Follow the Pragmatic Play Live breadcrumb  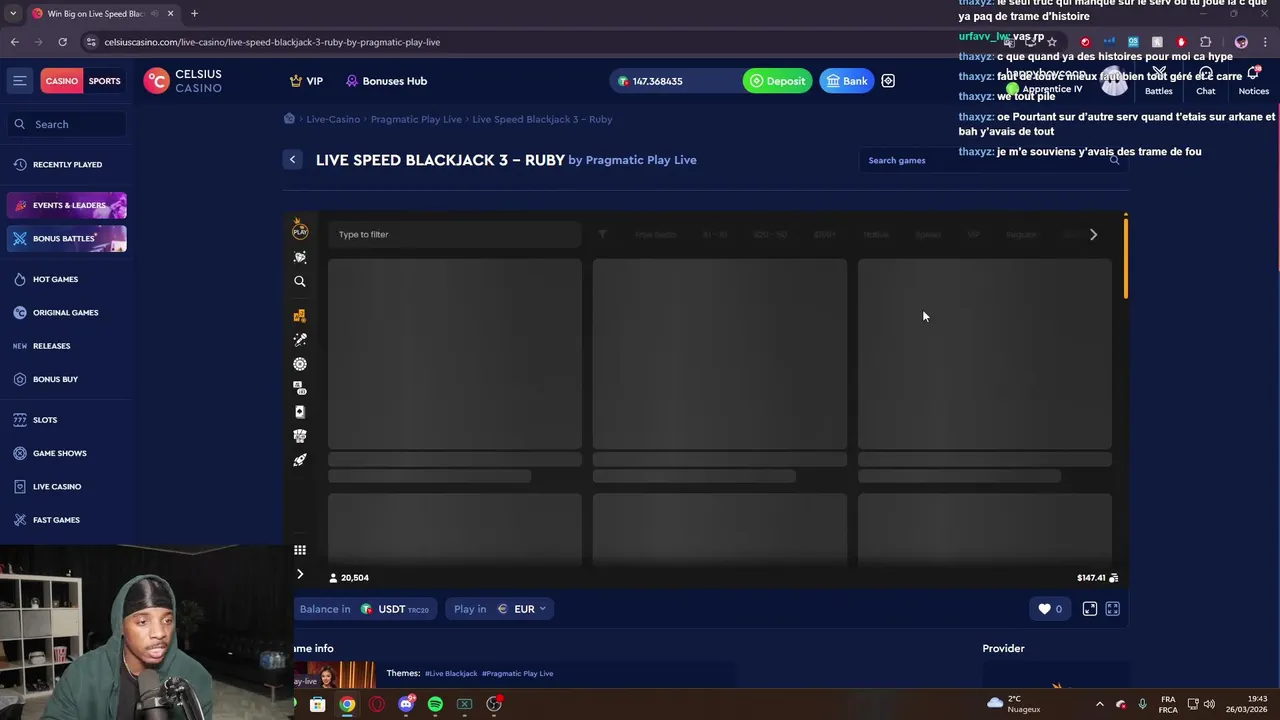[416, 119]
